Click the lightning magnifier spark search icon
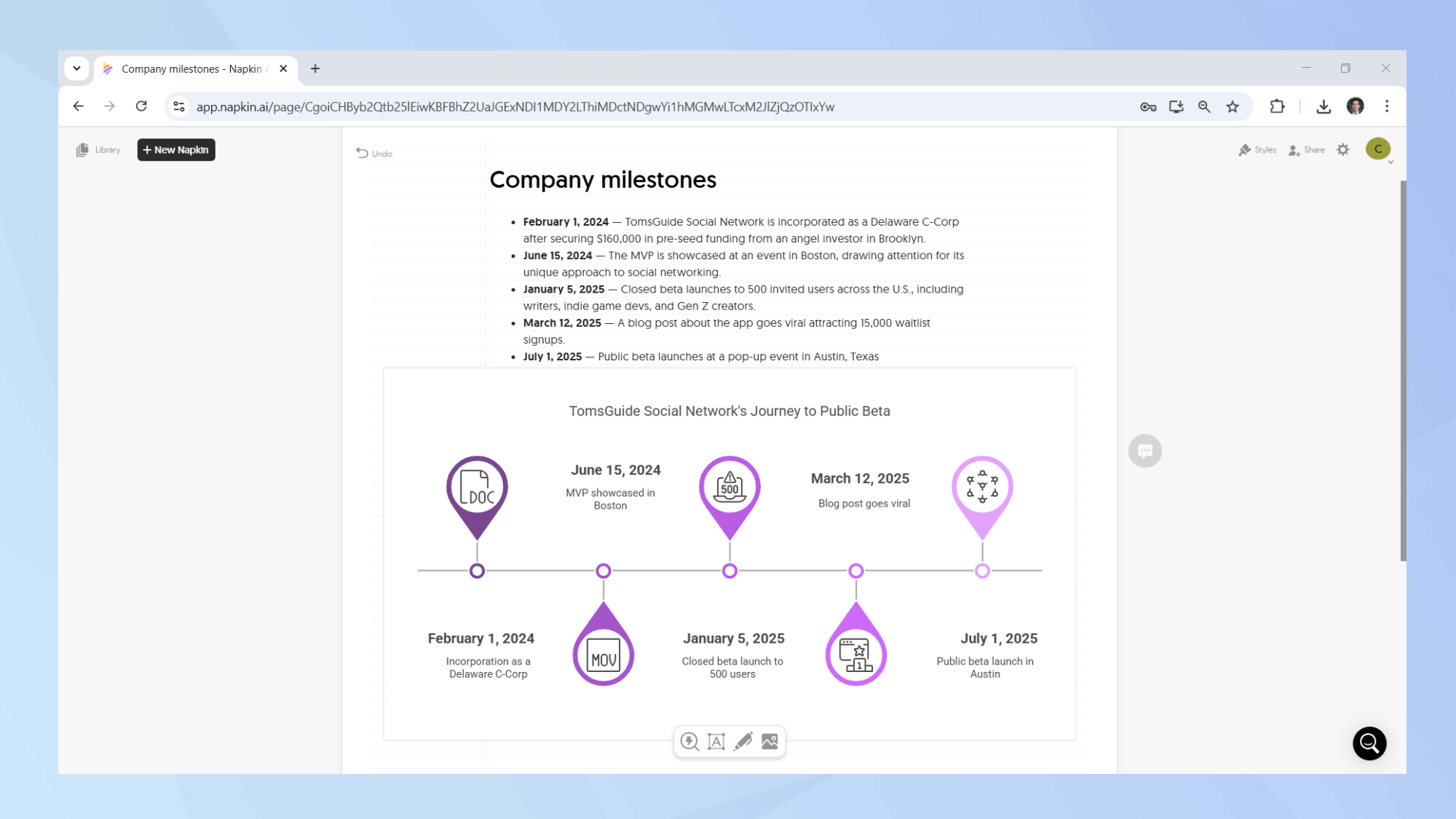This screenshot has width=1456, height=819. (x=689, y=741)
